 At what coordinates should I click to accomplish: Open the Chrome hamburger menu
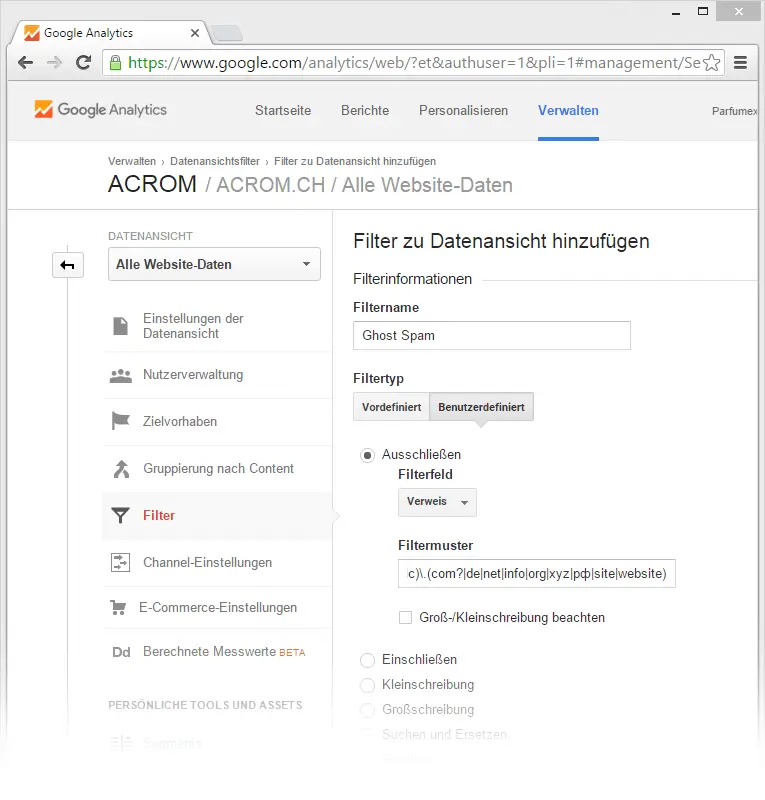(x=741, y=62)
